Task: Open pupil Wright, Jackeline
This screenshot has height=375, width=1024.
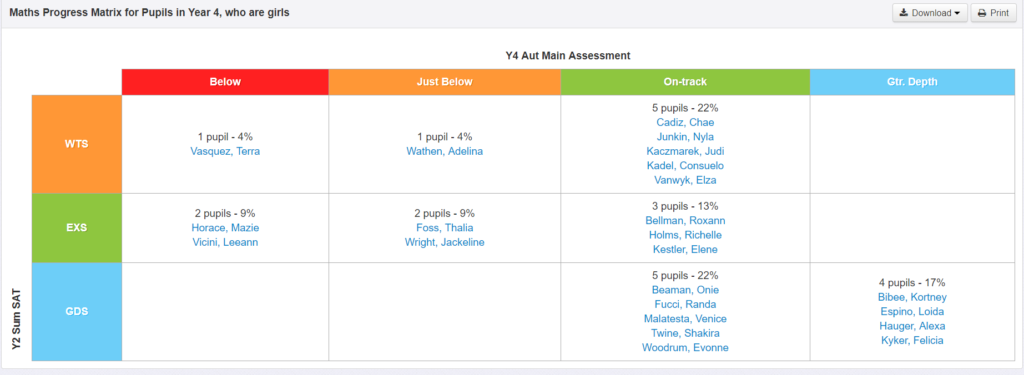Action: [x=445, y=242]
